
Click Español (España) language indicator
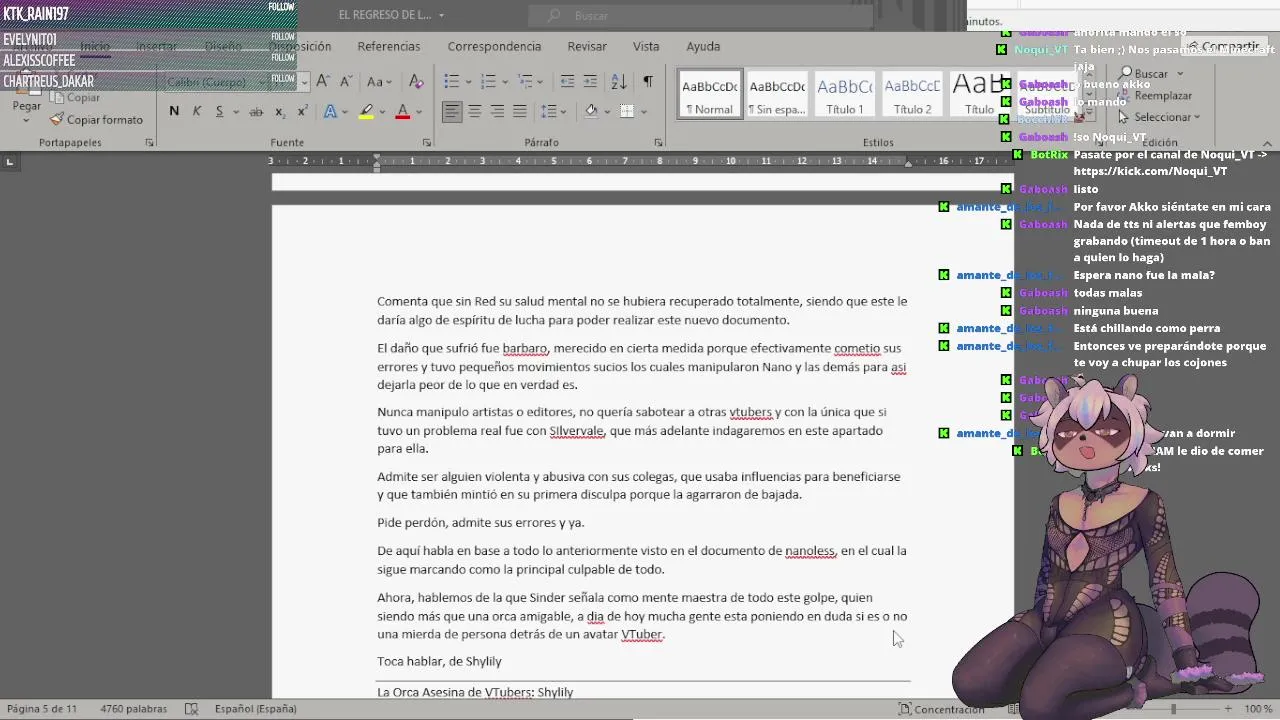[255, 709]
